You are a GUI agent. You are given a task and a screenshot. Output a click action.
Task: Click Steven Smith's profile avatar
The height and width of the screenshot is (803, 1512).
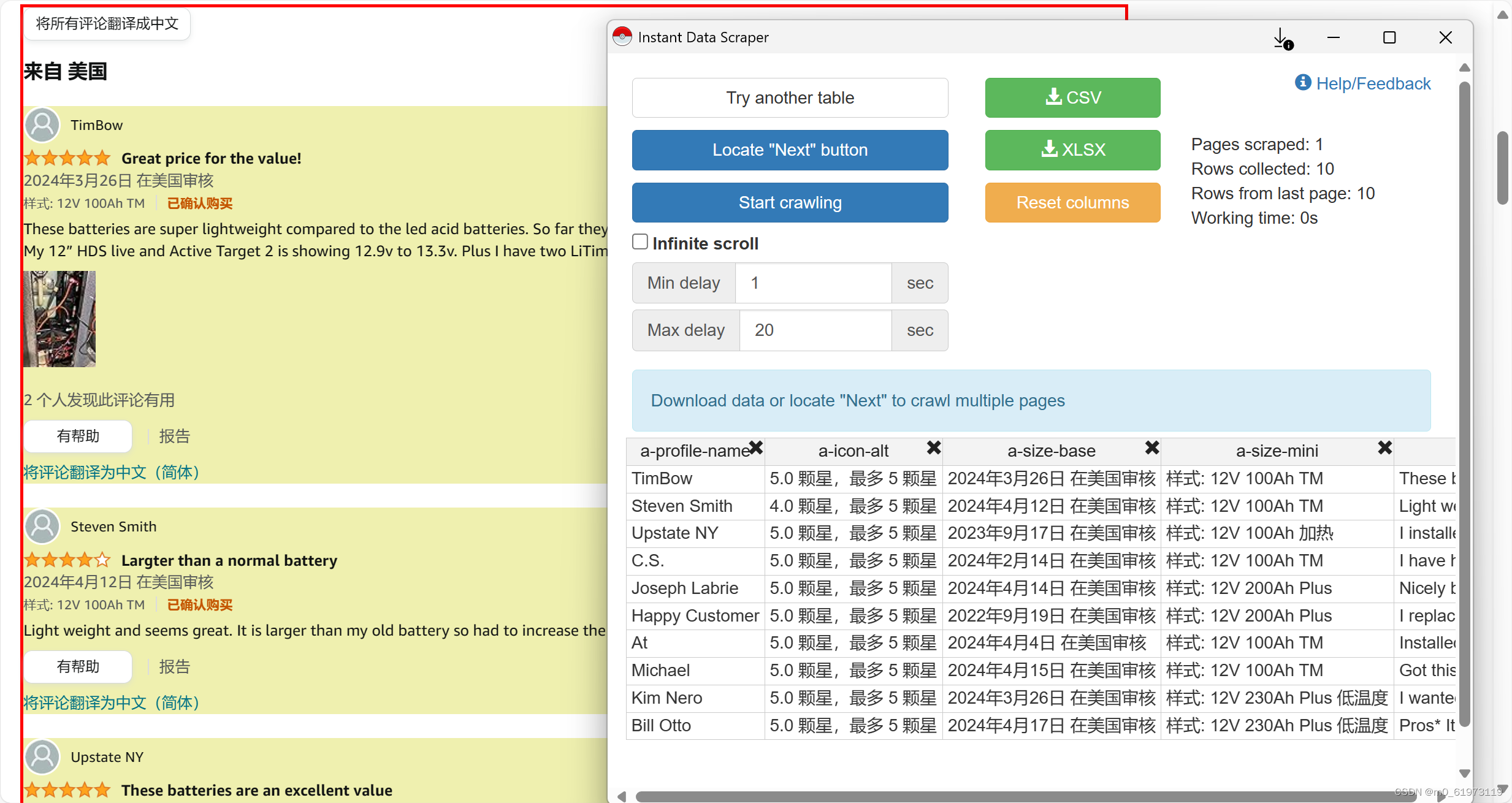click(42, 526)
